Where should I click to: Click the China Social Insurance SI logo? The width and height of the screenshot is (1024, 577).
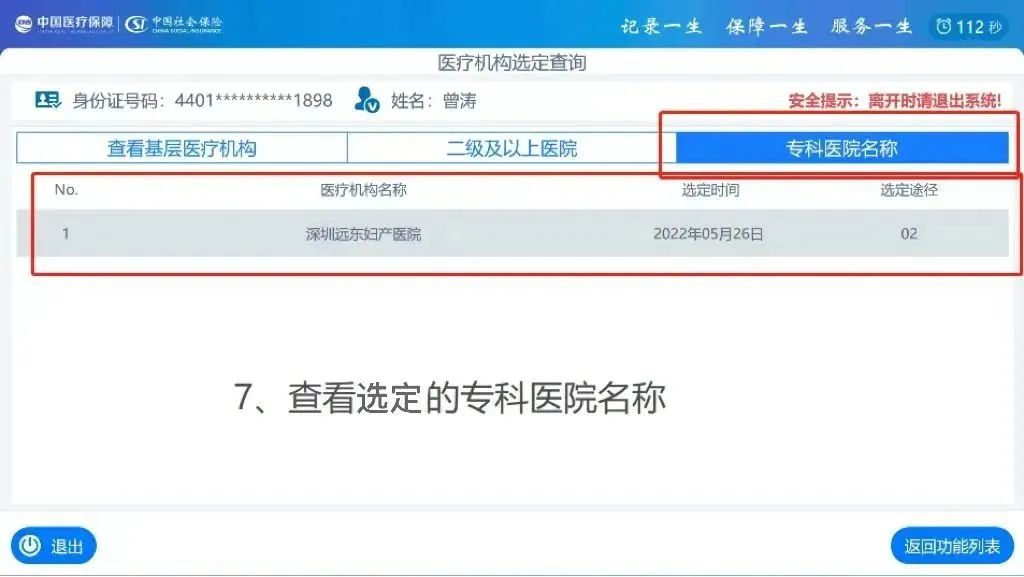[136, 24]
